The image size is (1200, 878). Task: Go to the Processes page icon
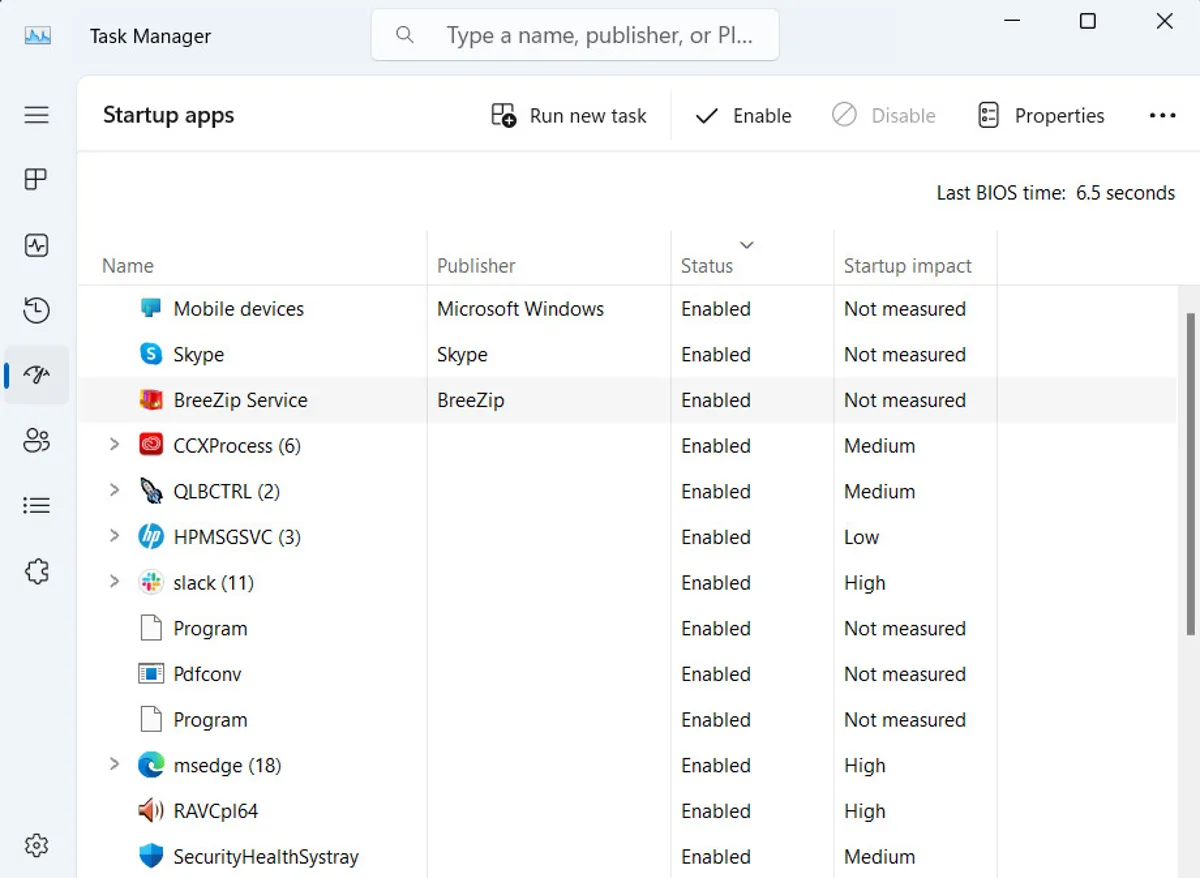[37, 180]
